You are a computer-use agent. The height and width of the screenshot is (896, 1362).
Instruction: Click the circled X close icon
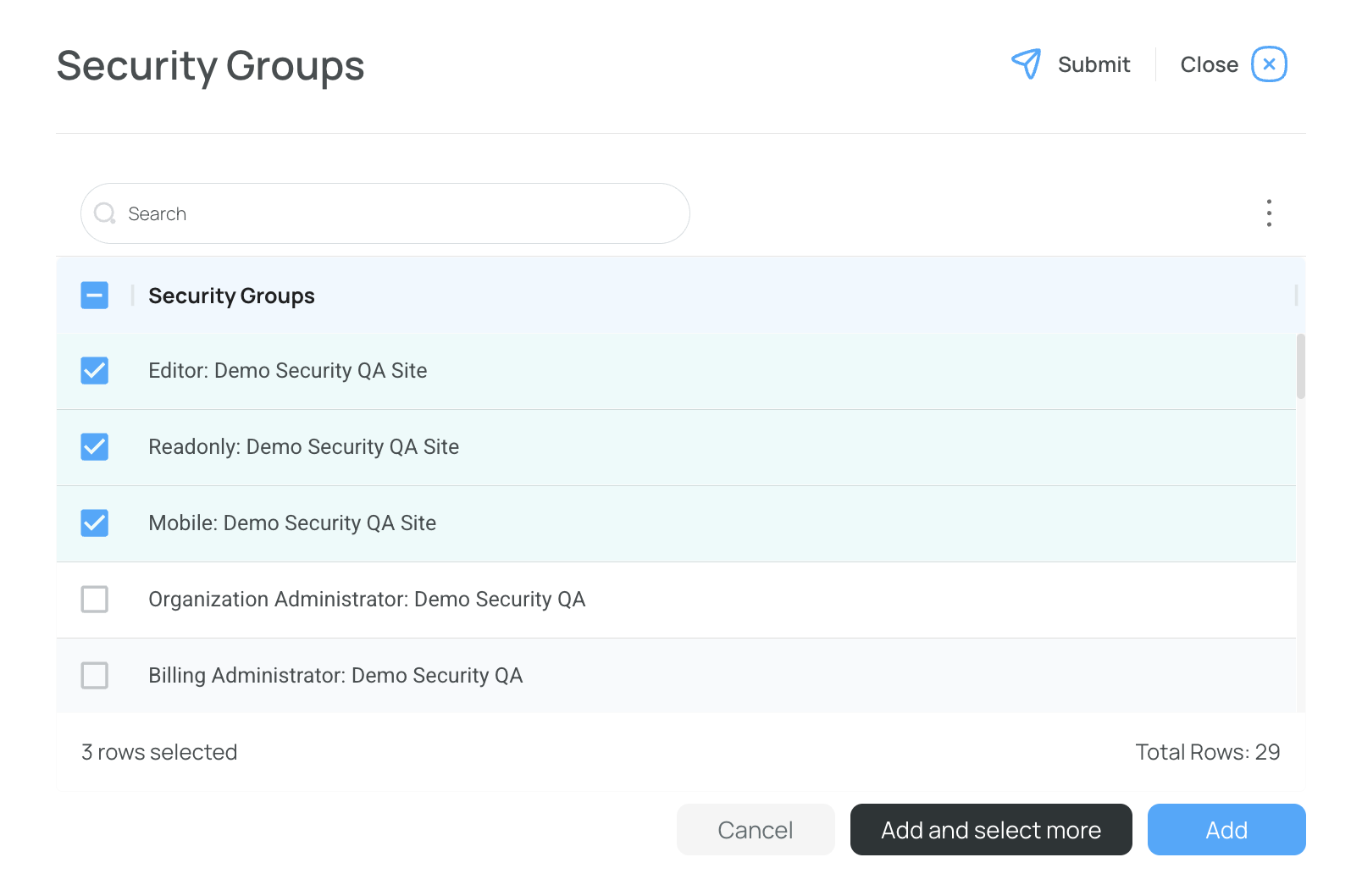pyautogui.click(x=1269, y=64)
